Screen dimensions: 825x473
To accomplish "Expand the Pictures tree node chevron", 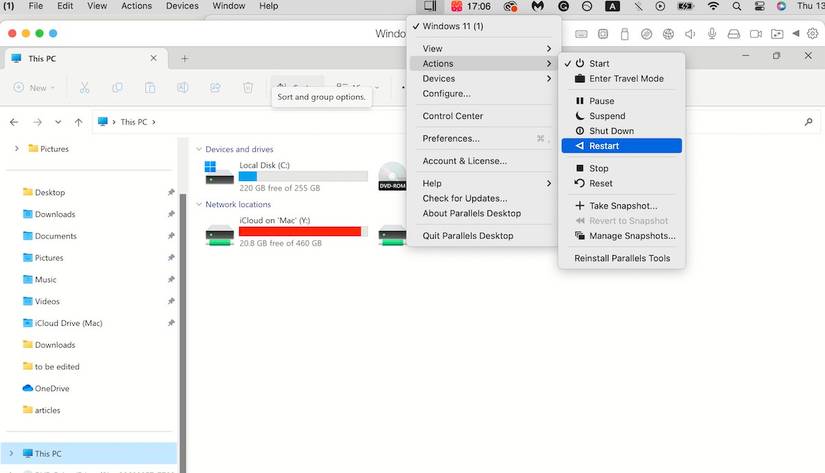I will coord(17,149).
